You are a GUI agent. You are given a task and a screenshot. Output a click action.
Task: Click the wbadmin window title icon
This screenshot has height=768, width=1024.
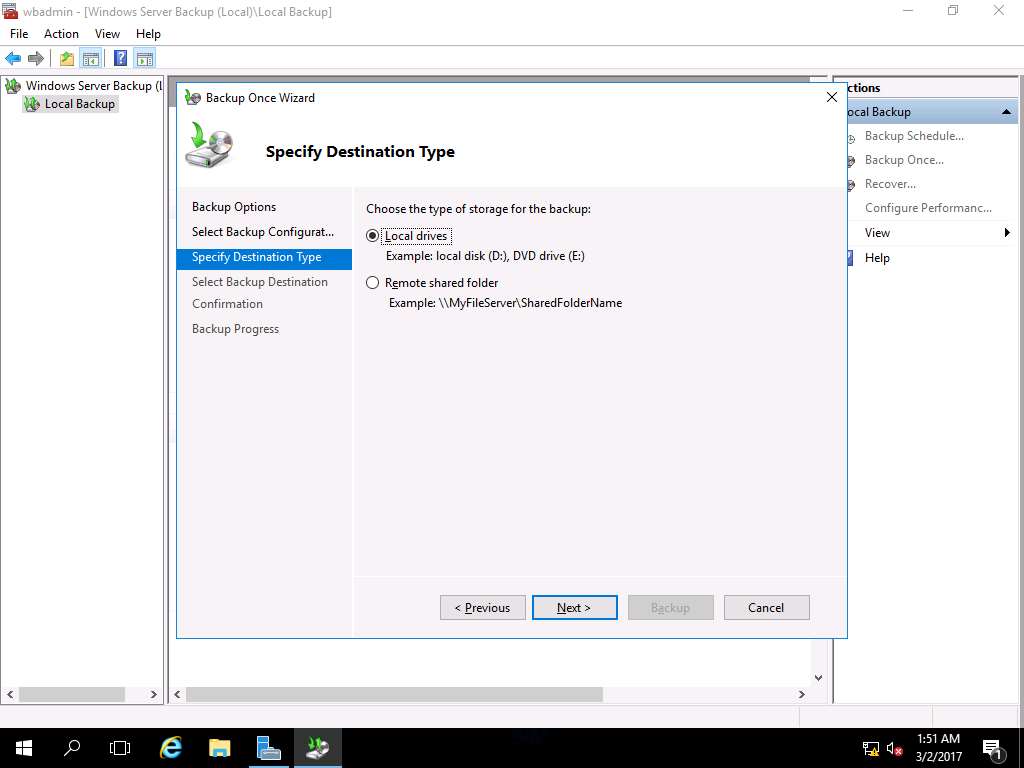tap(10, 11)
